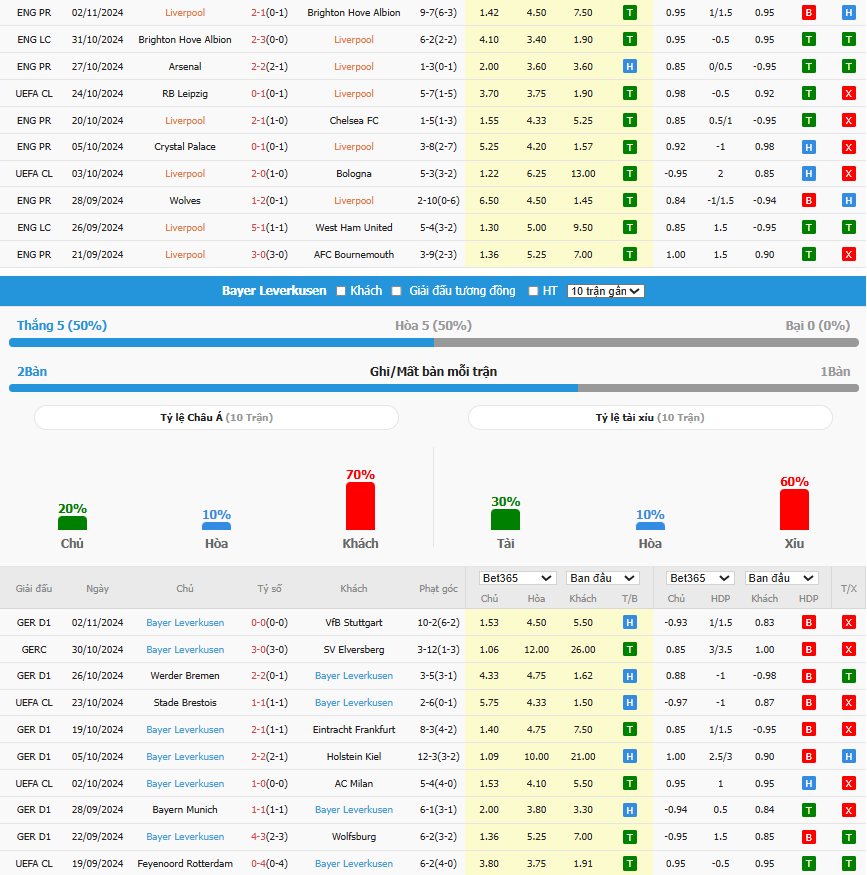
Task: Click green T handicap badge in Bayern Munich row
Action: point(808,810)
